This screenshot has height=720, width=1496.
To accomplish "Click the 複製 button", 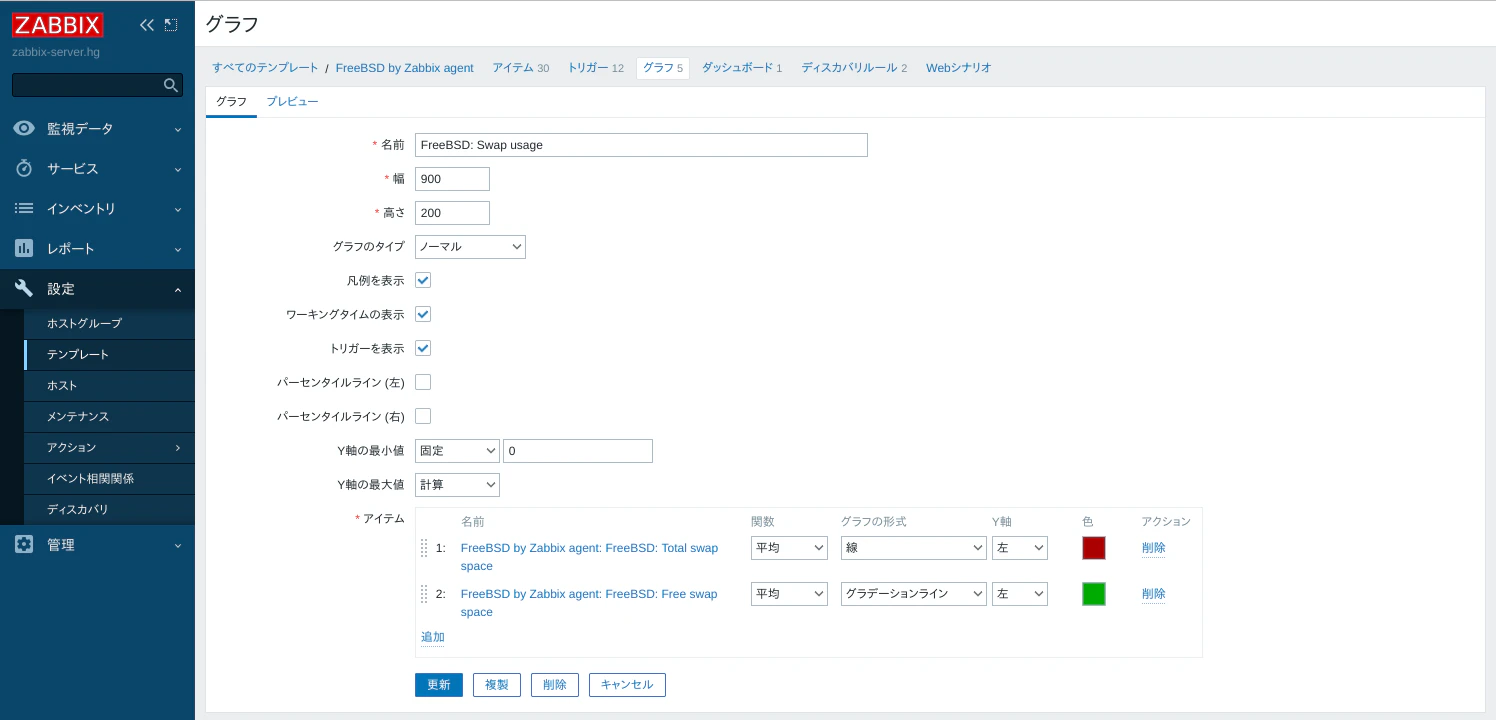I will (497, 685).
